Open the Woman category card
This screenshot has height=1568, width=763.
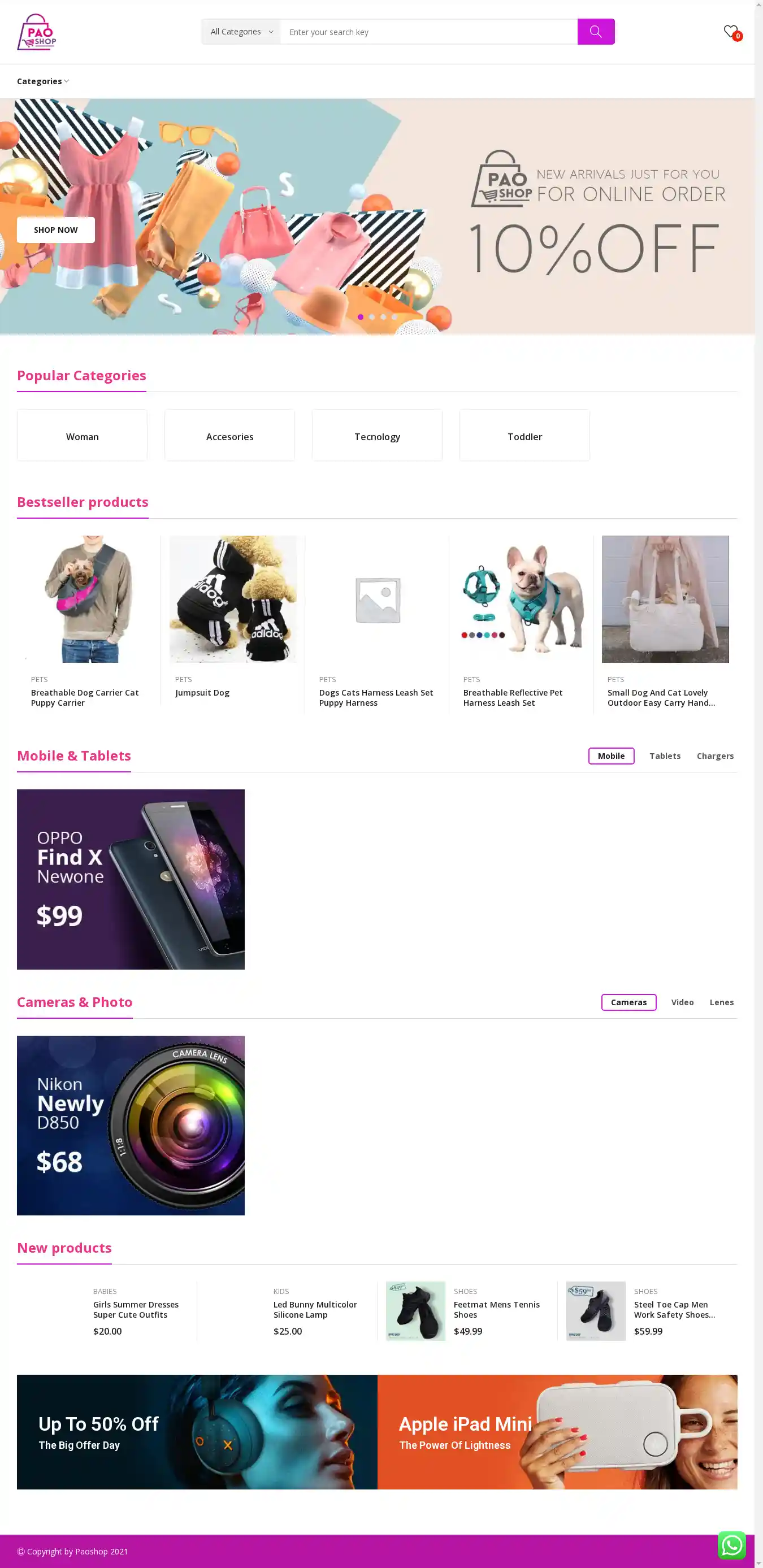coord(82,435)
